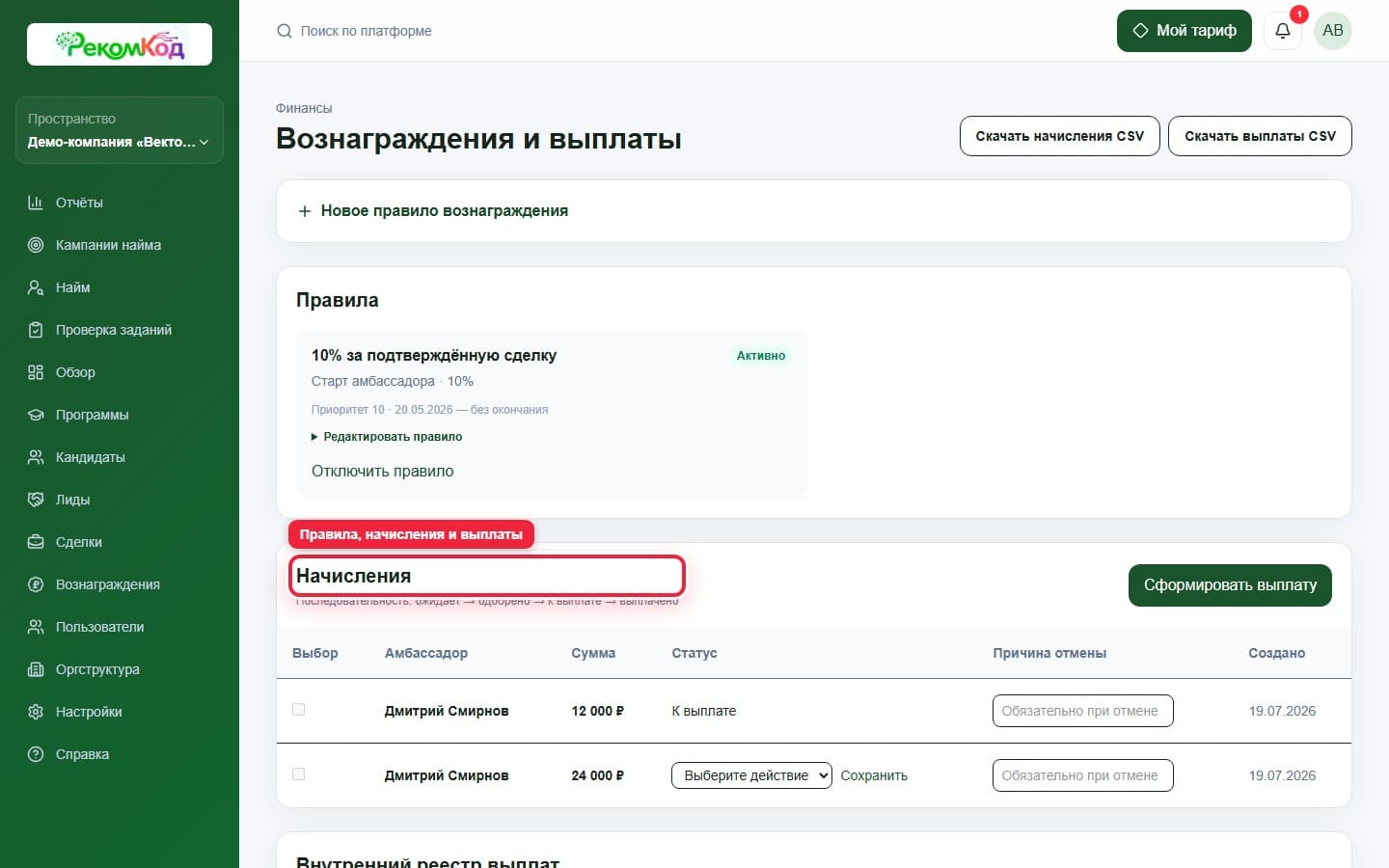Click the search magnifier icon
The image size is (1389, 868).
point(285,31)
